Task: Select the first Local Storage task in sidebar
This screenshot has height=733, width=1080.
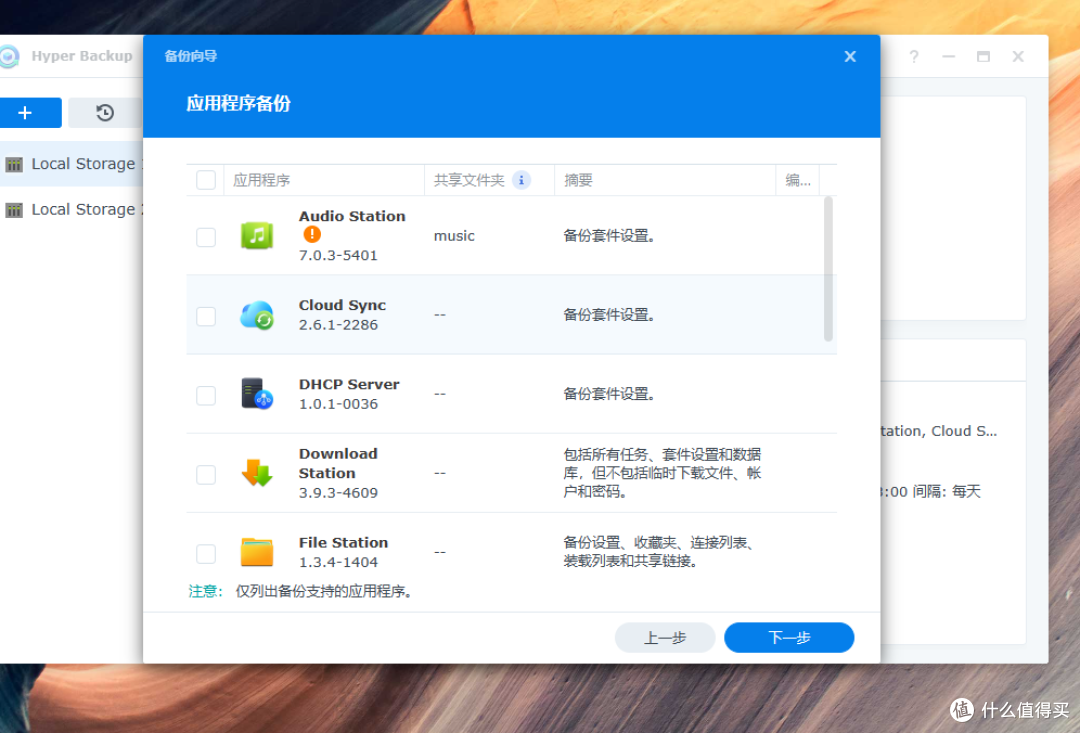Action: point(72,164)
